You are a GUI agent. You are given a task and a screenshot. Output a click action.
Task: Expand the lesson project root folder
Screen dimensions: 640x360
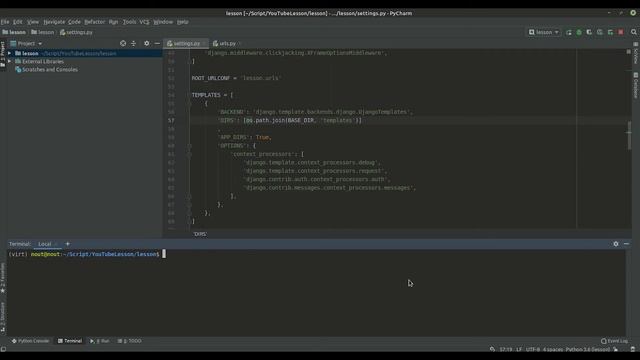(9, 53)
